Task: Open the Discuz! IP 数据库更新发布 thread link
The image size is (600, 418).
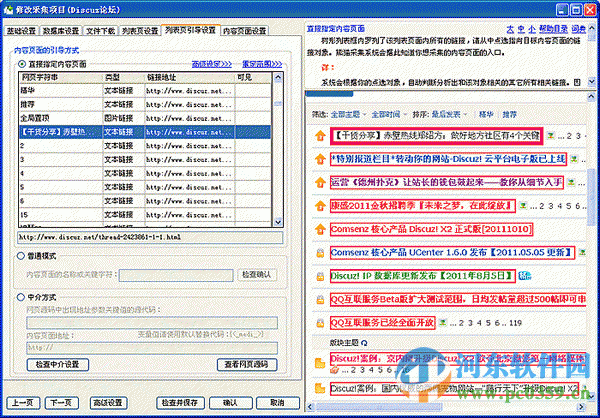Action: (x=422, y=276)
